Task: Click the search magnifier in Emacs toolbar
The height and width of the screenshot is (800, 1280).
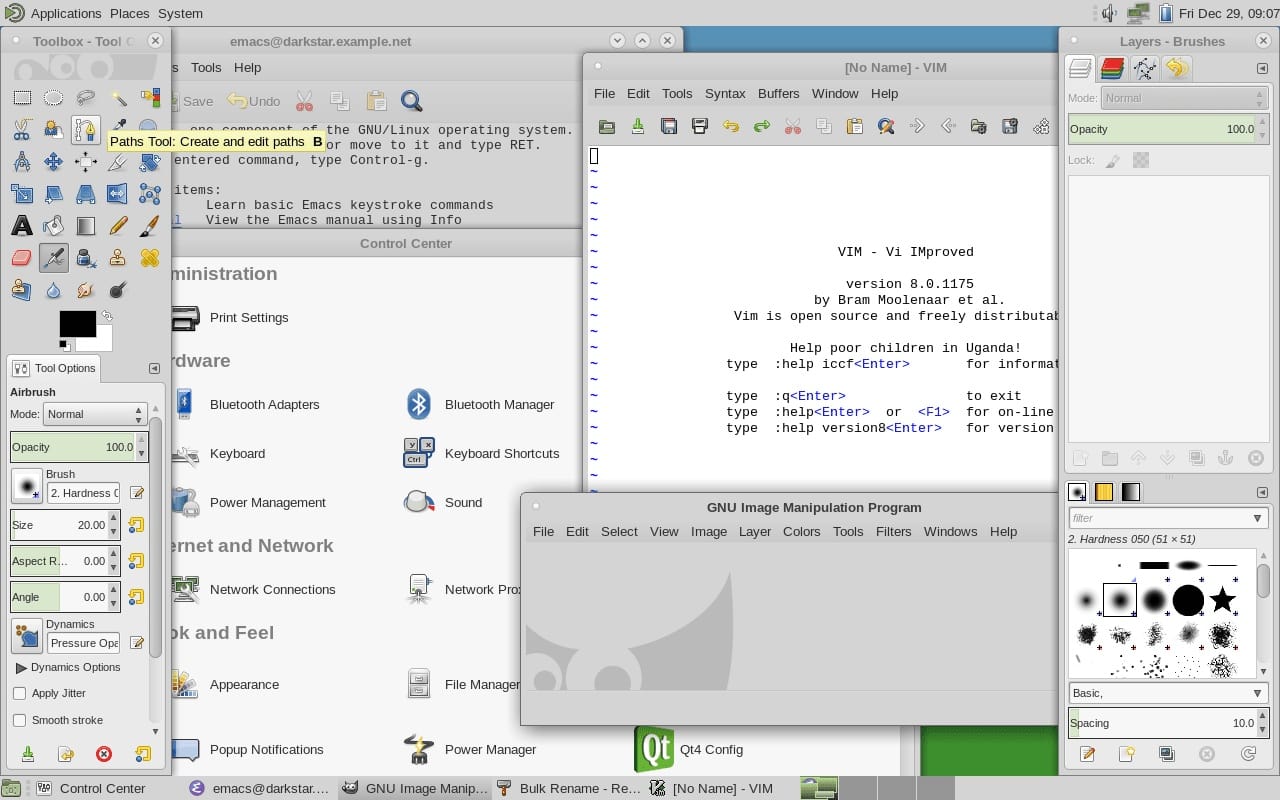Action: tap(411, 100)
